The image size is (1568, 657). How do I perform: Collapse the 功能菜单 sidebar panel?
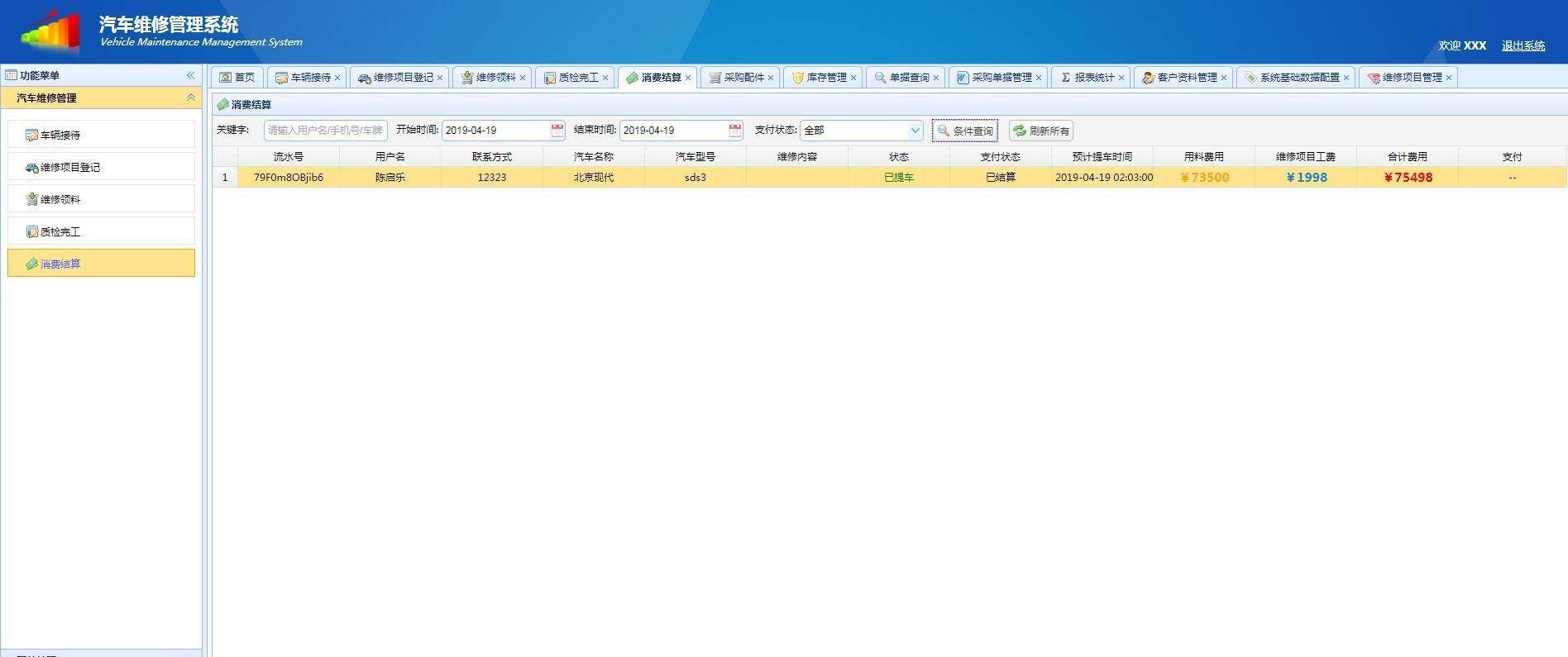point(190,75)
